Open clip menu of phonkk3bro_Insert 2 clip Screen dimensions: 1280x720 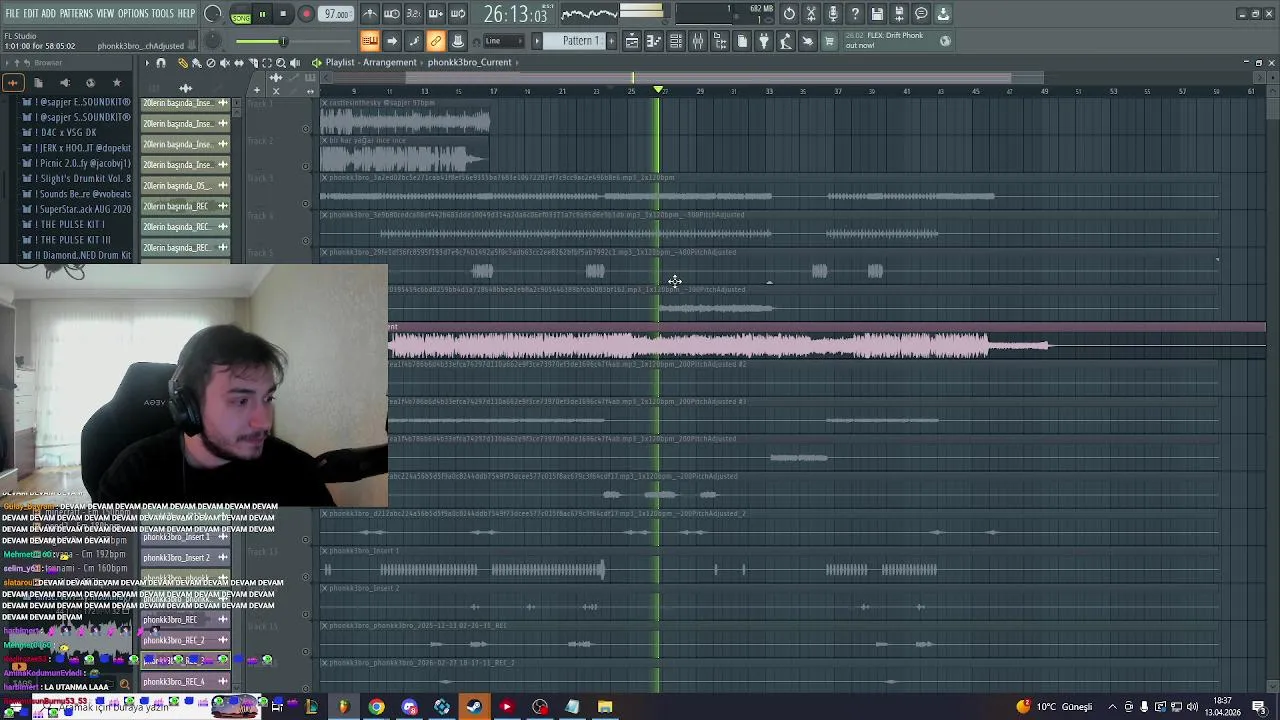coord(324,588)
